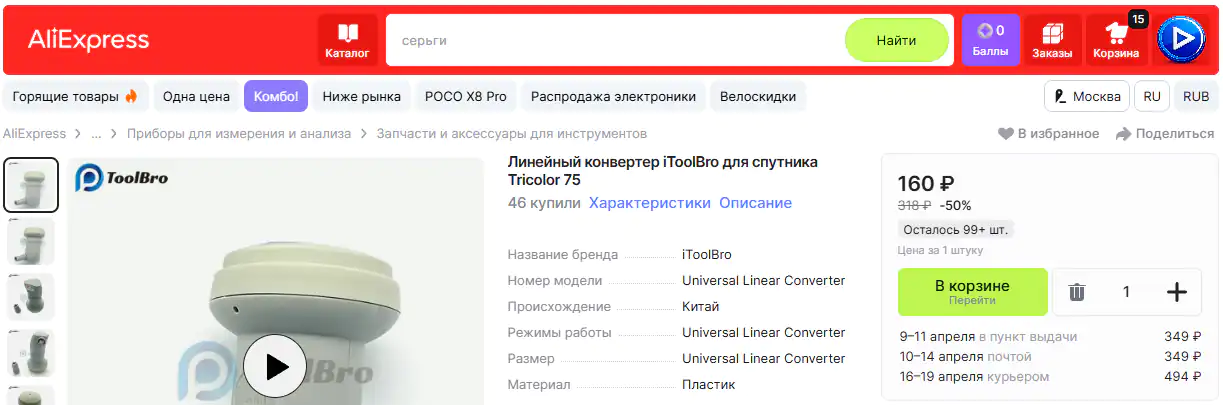
Task: Select почтой delivery option
Action: (x=1050, y=356)
